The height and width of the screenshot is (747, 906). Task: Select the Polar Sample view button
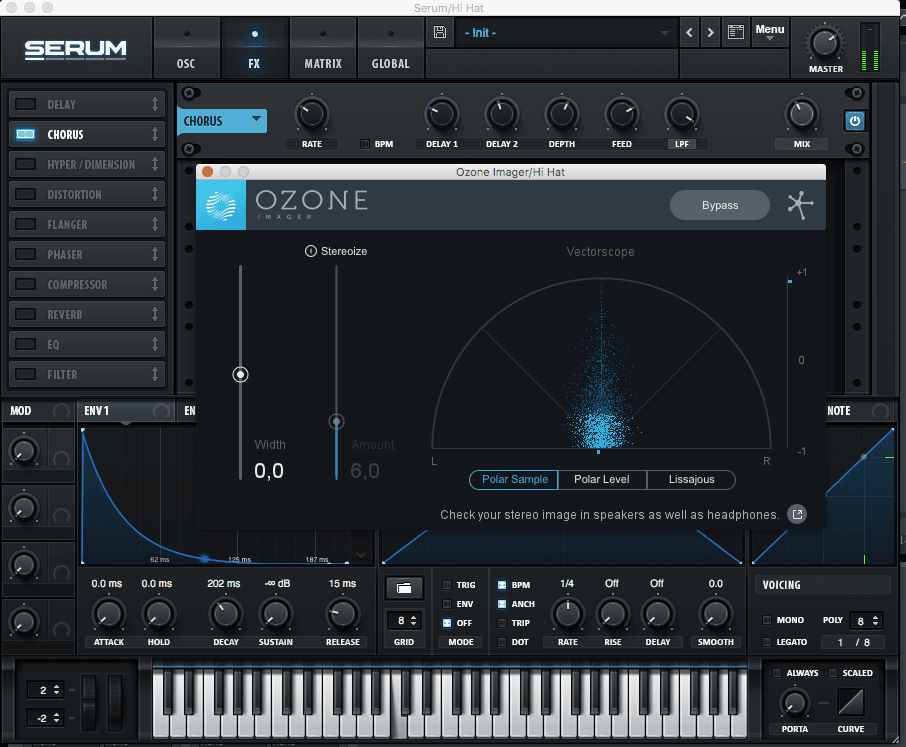tap(514, 480)
